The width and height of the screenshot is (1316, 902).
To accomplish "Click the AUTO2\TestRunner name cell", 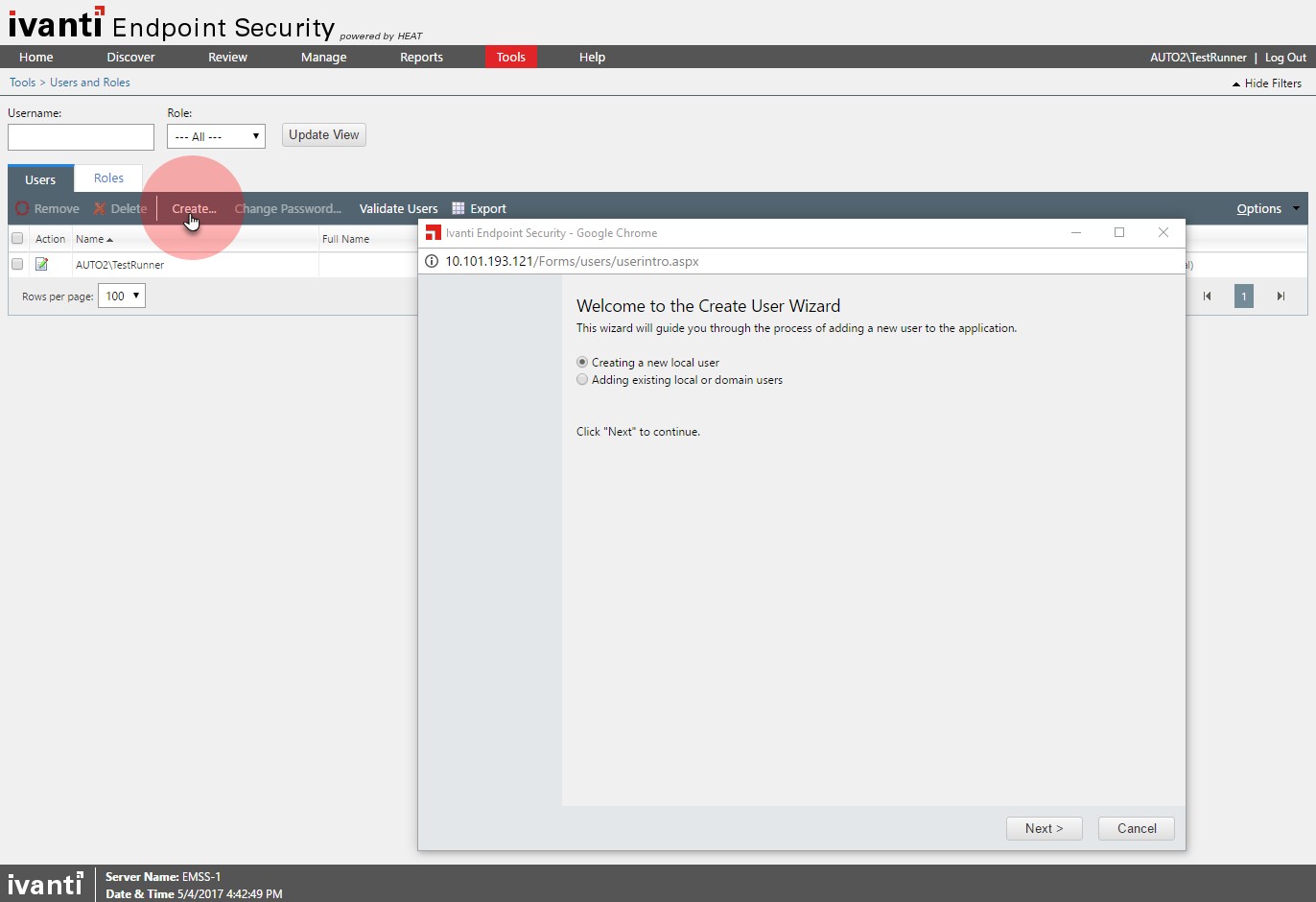I will coord(120,265).
